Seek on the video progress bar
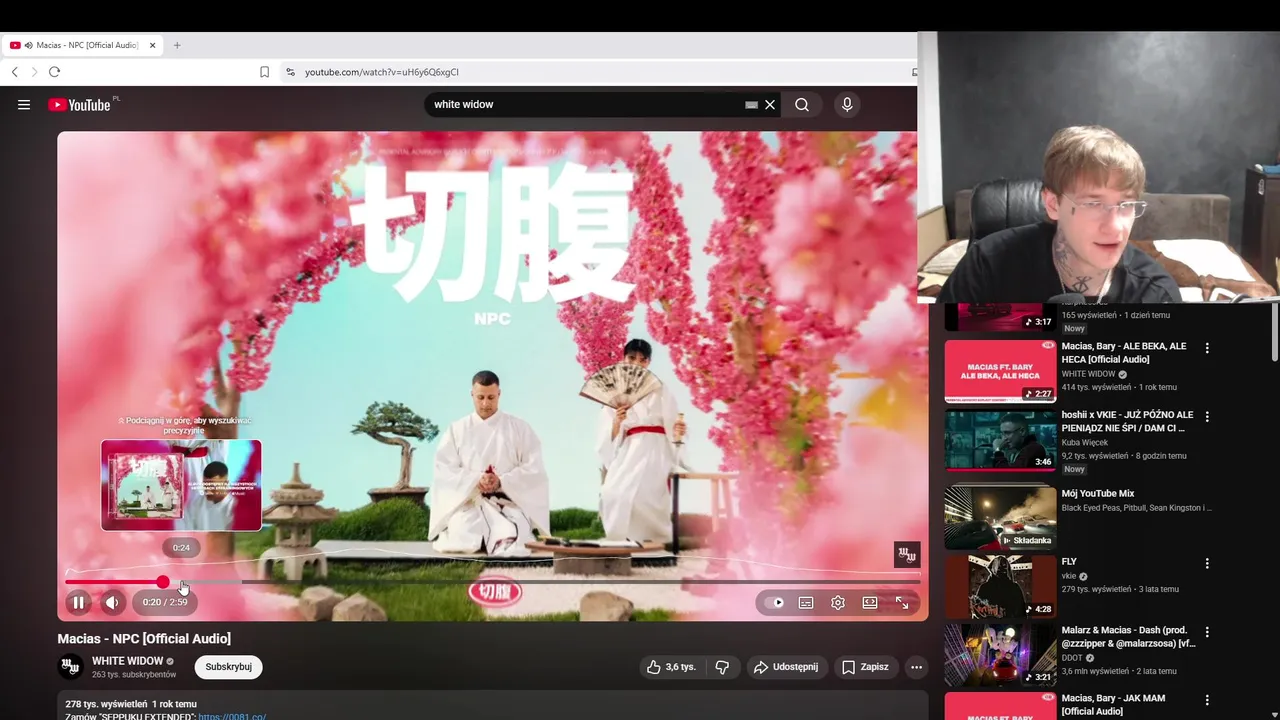The image size is (1280, 720). (492, 582)
